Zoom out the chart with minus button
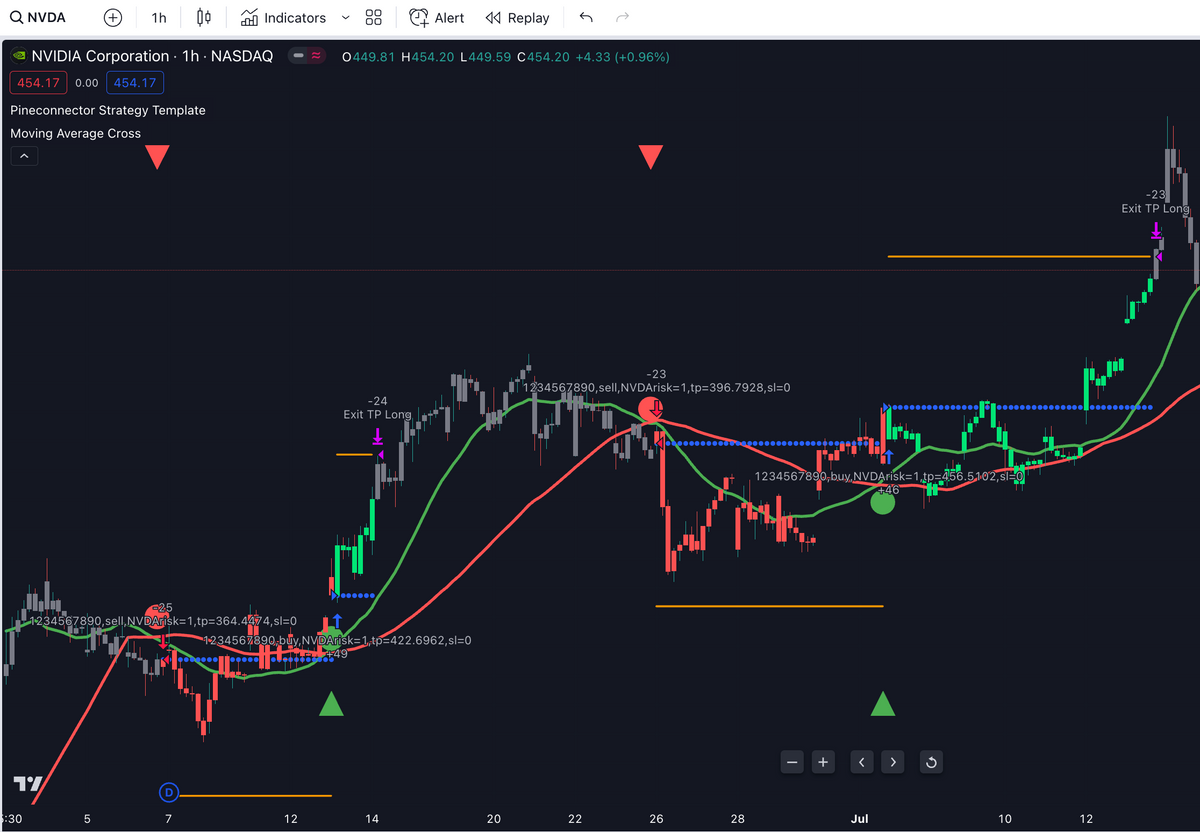Screen dimensions: 1200x832 point(792,762)
